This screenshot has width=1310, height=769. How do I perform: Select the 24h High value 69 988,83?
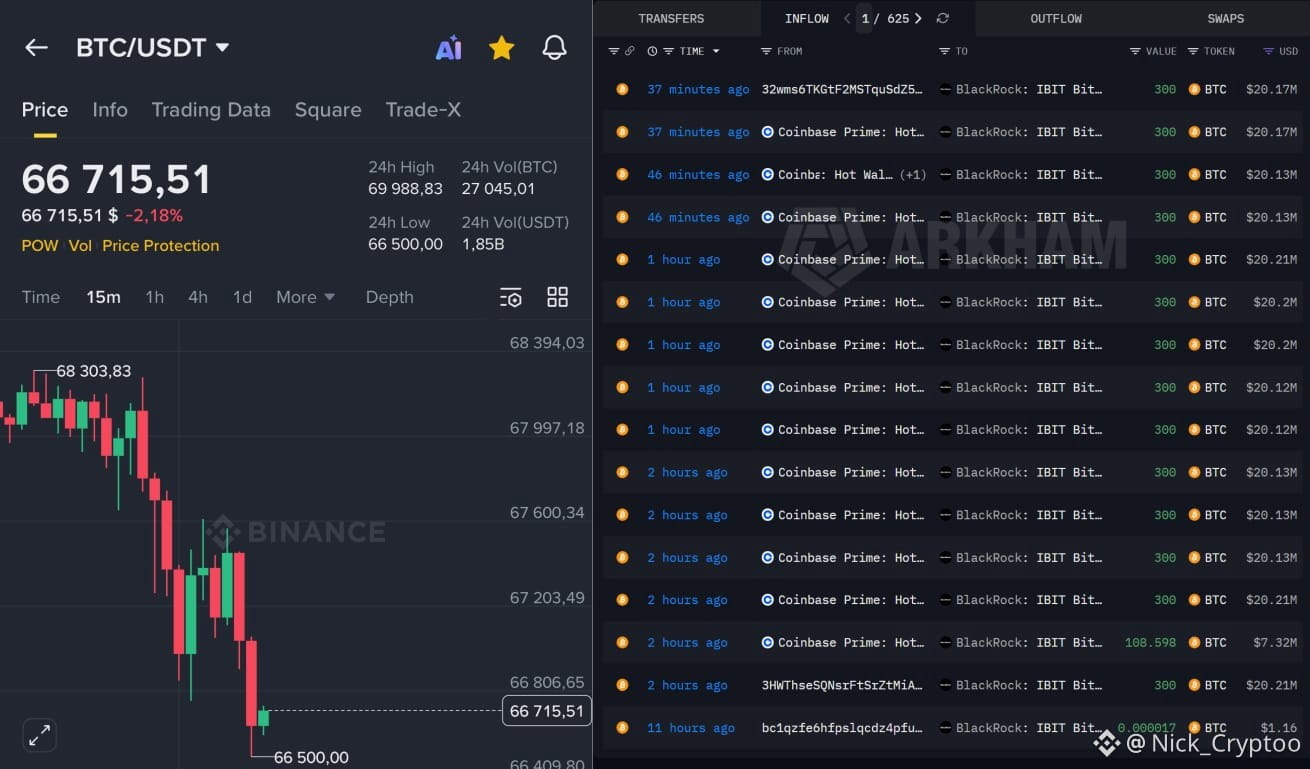pos(405,189)
